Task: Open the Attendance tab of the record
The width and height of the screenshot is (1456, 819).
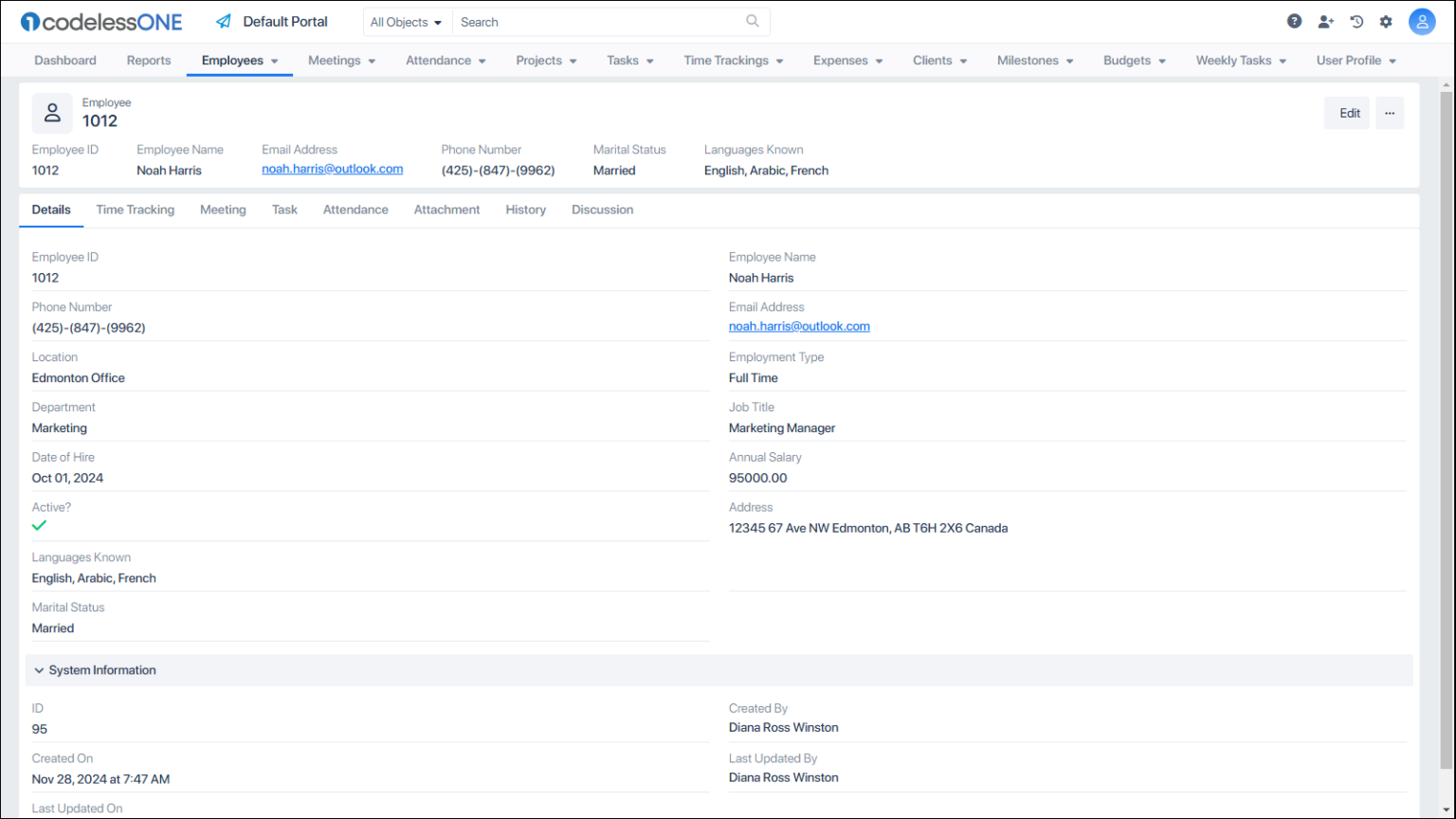Action: click(355, 209)
